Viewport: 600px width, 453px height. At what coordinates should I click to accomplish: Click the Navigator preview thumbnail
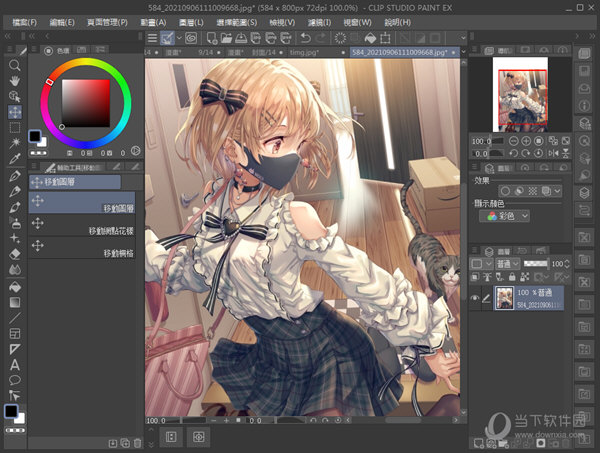coord(520,94)
